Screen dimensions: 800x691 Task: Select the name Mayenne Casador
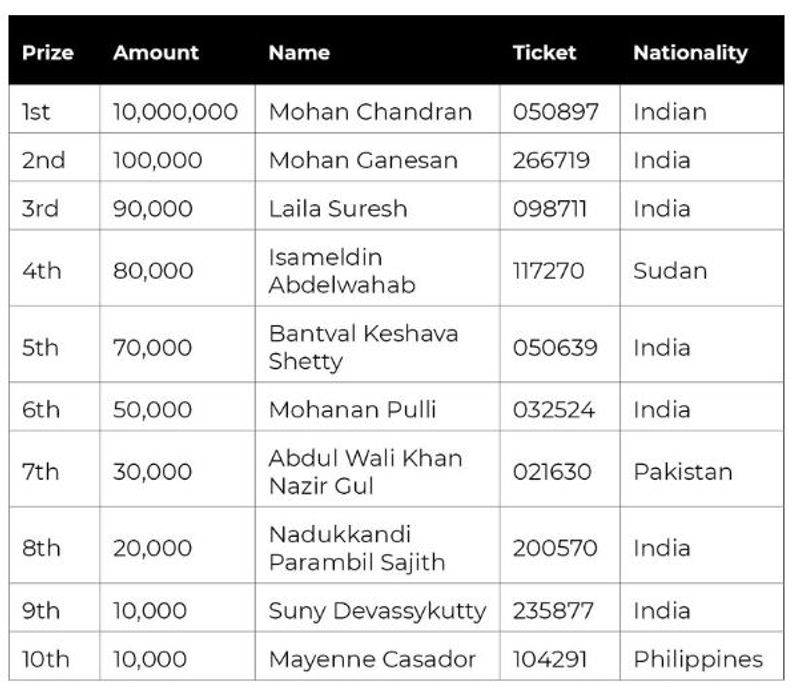[x=372, y=659]
